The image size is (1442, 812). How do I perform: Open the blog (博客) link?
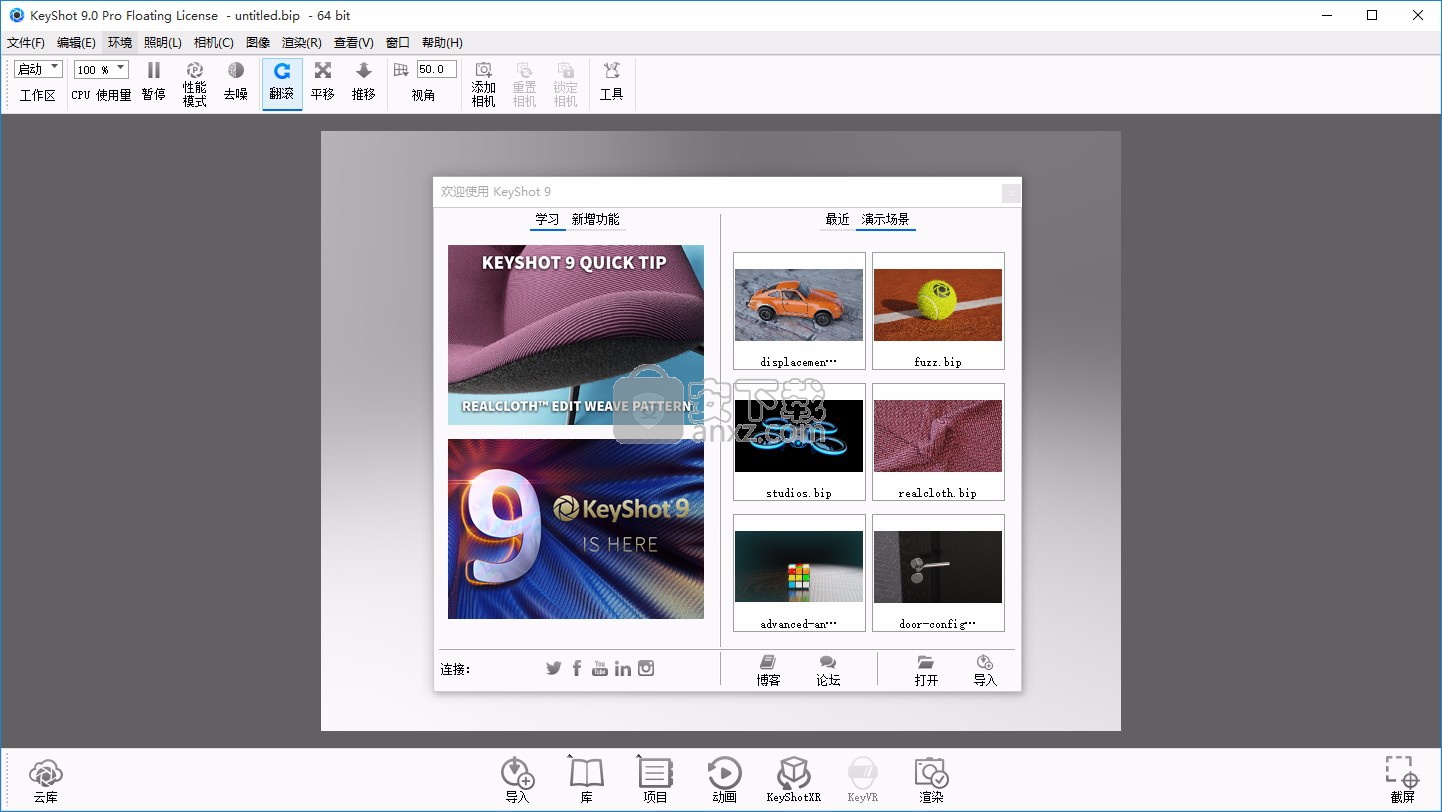(768, 670)
